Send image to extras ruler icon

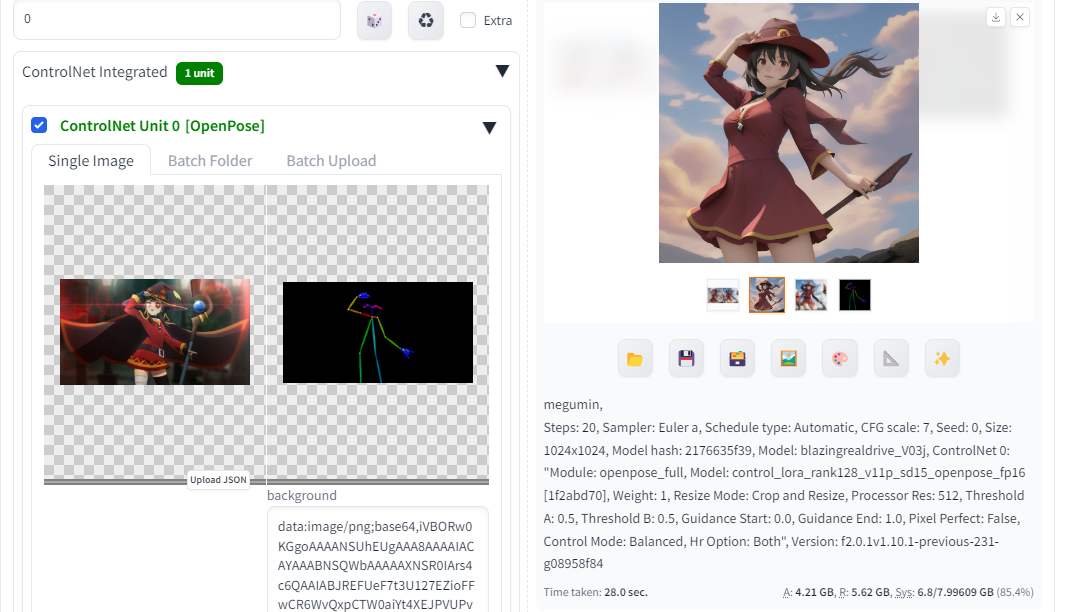[x=891, y=359]
